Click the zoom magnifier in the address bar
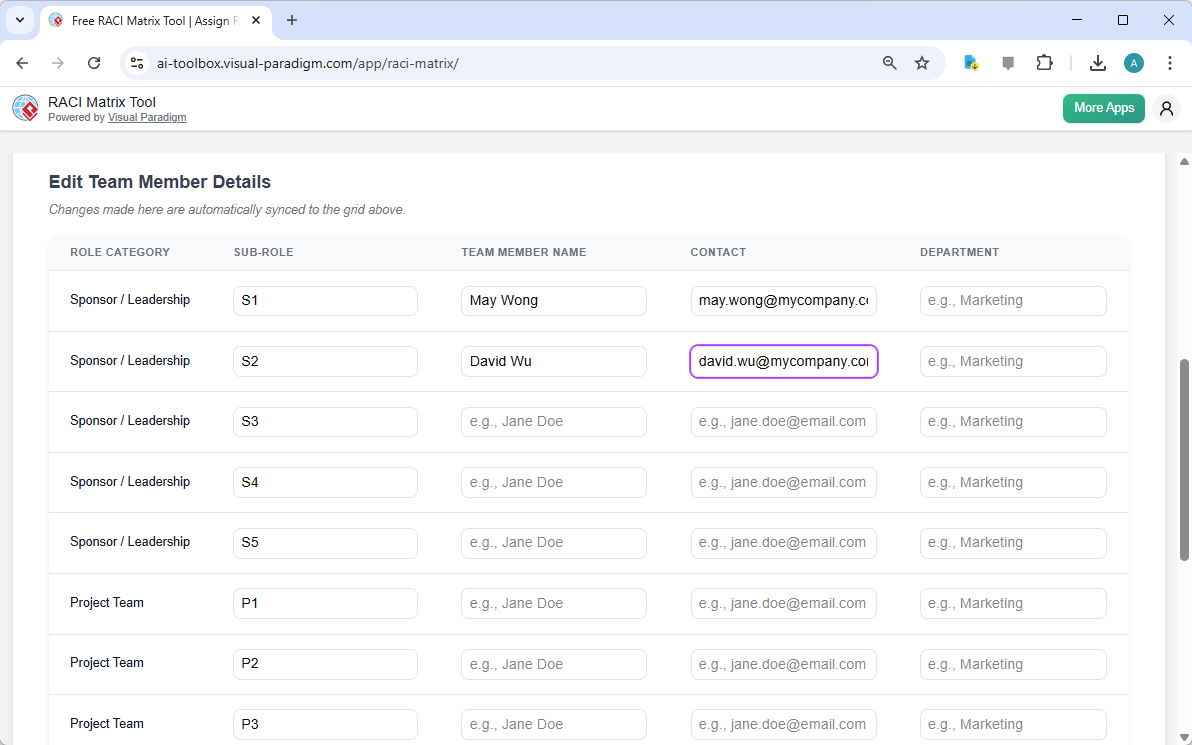The width and height of the screenshot is (1192, 745). (x=889, y=62)
